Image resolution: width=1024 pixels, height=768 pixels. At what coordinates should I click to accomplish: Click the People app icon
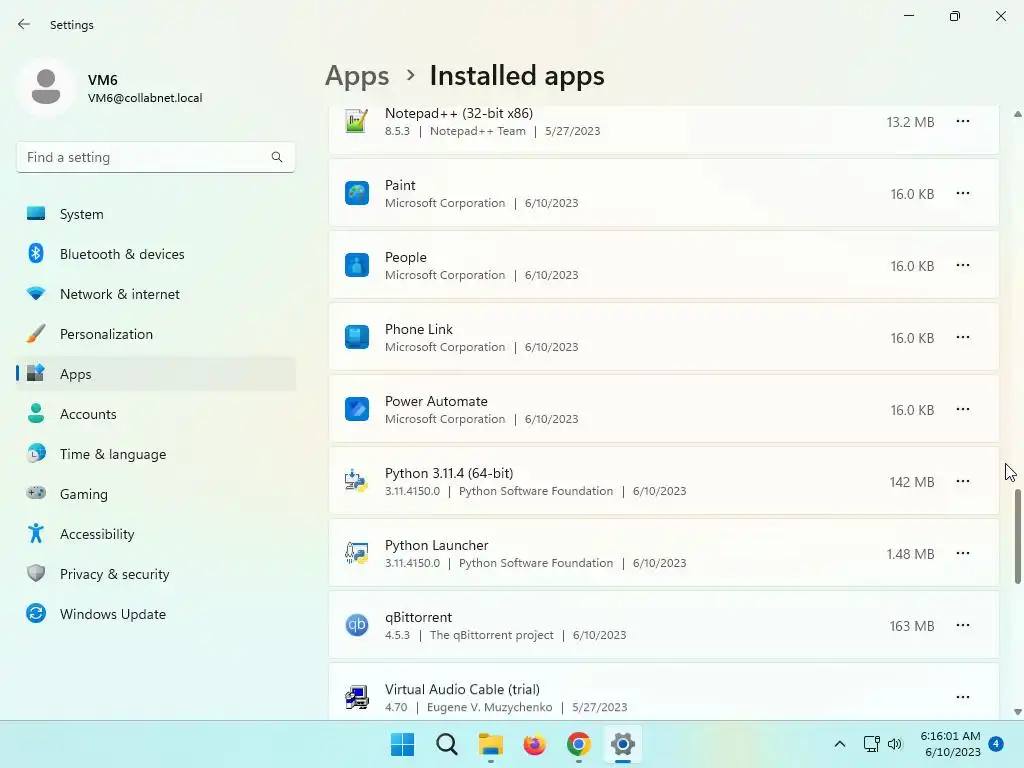click(x=357, y=265)
